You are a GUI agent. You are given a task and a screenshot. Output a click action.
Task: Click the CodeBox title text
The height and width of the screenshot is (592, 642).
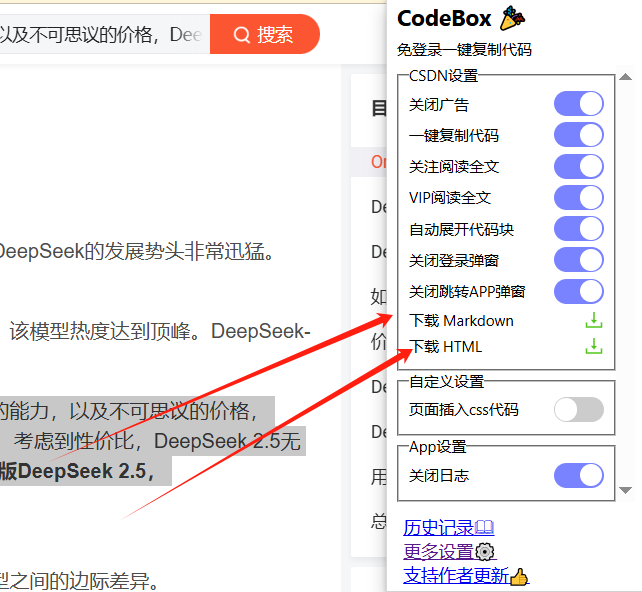click(x=444, y=19)
